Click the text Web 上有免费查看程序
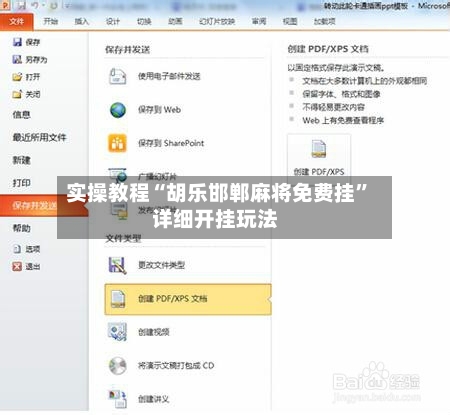450x415 pixels. coord(343,120)
